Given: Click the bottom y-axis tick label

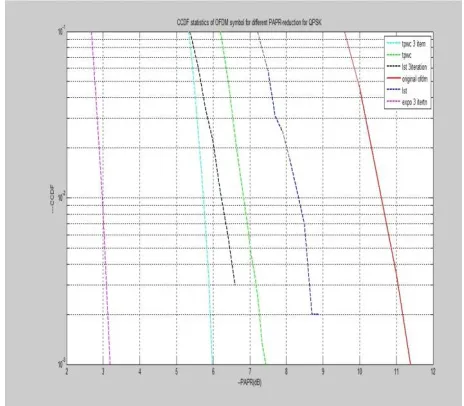Looking at the screenshot, I should point(61,363).
